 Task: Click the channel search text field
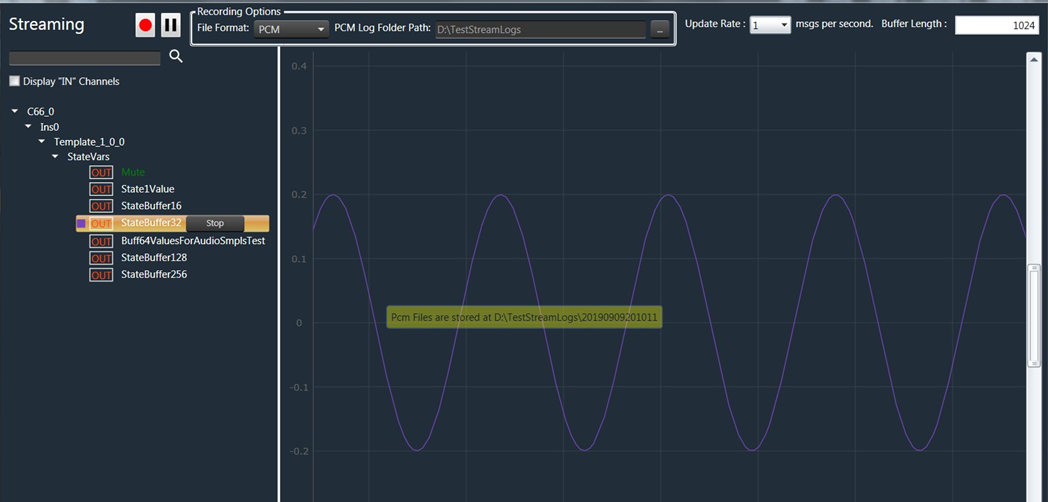(85, 58)
